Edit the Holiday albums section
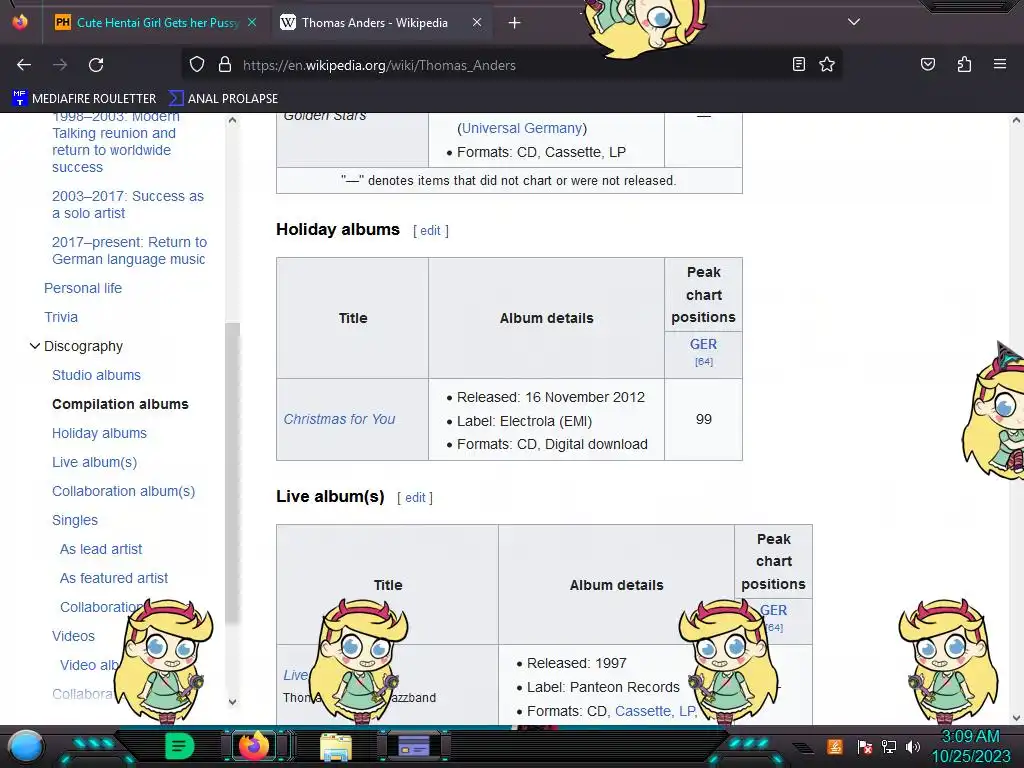This screenshot has width=1024, height=768. pyautogui.click(x=430, y=231)
